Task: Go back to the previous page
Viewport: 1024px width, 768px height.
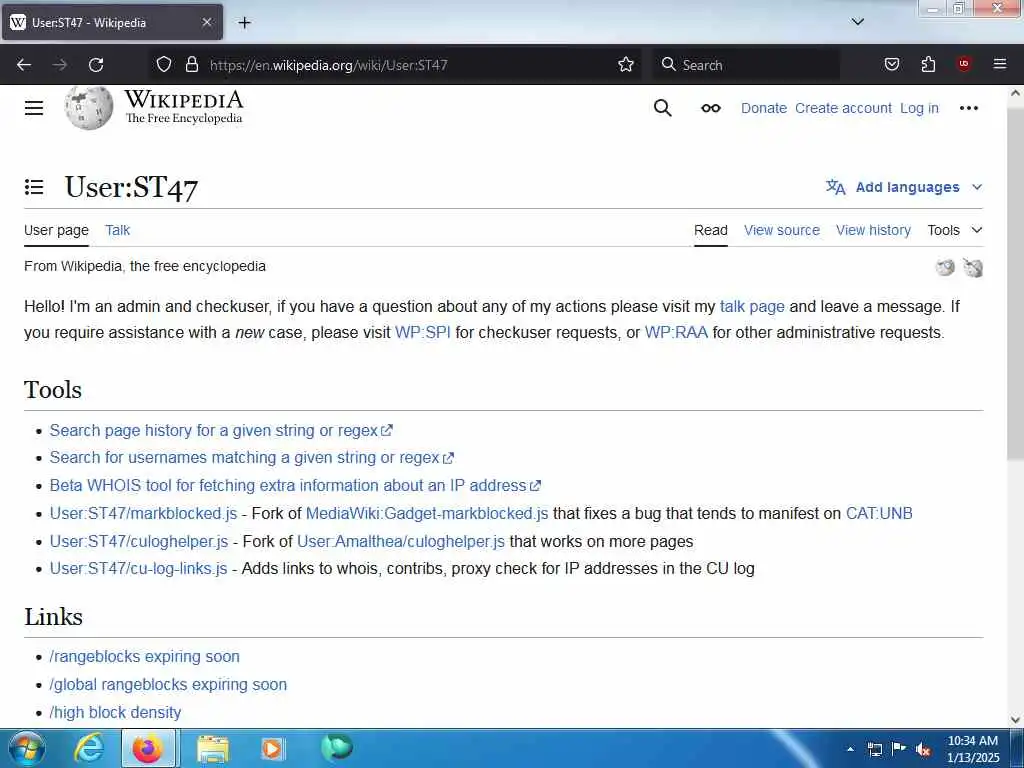Action: (24, 65)
